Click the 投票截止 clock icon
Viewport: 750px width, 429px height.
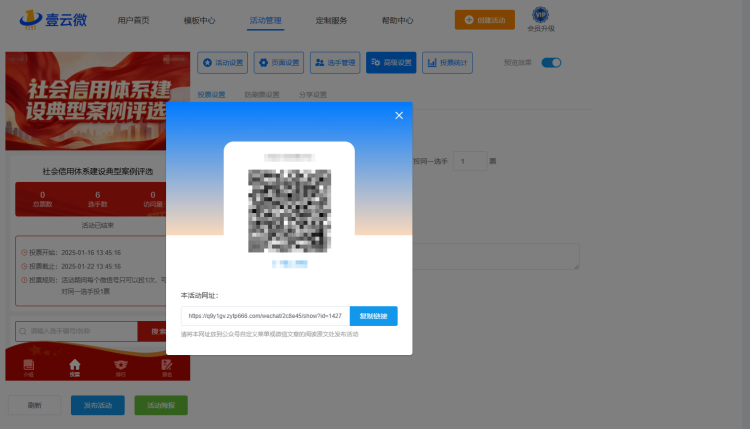pos(24,266)
